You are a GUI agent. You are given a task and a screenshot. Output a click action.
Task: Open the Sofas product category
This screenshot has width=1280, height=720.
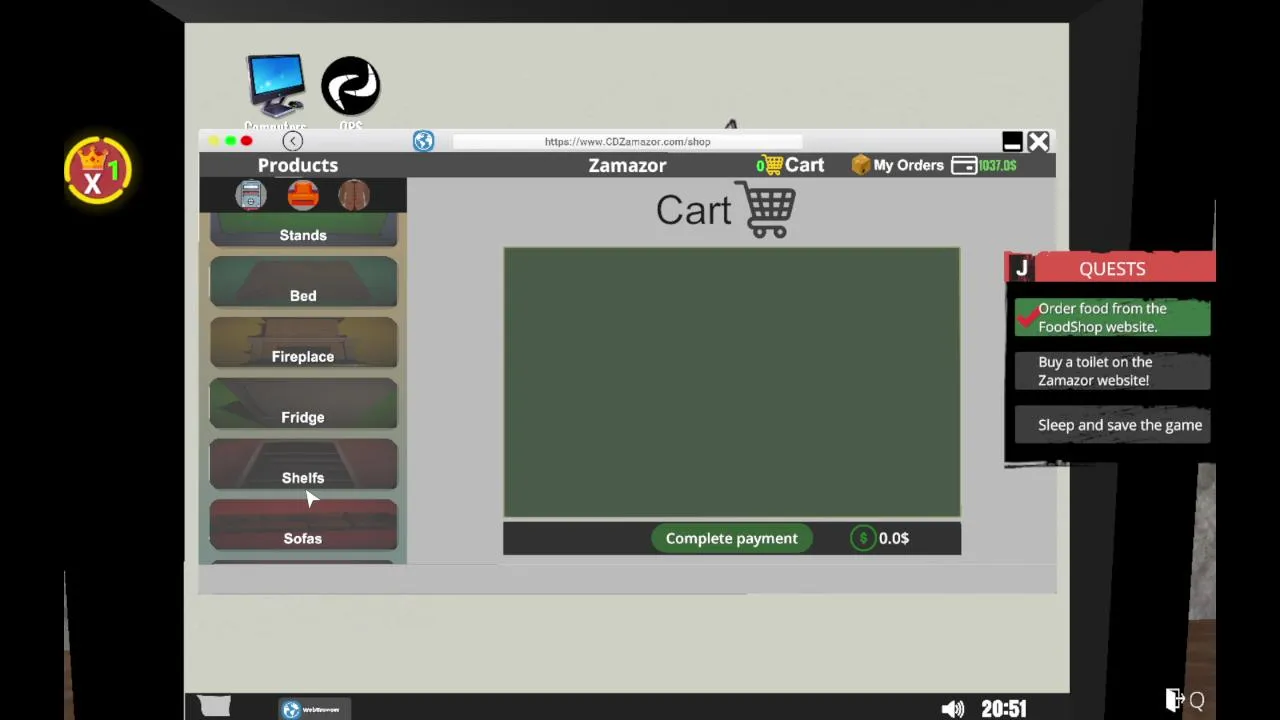point(303,526)
